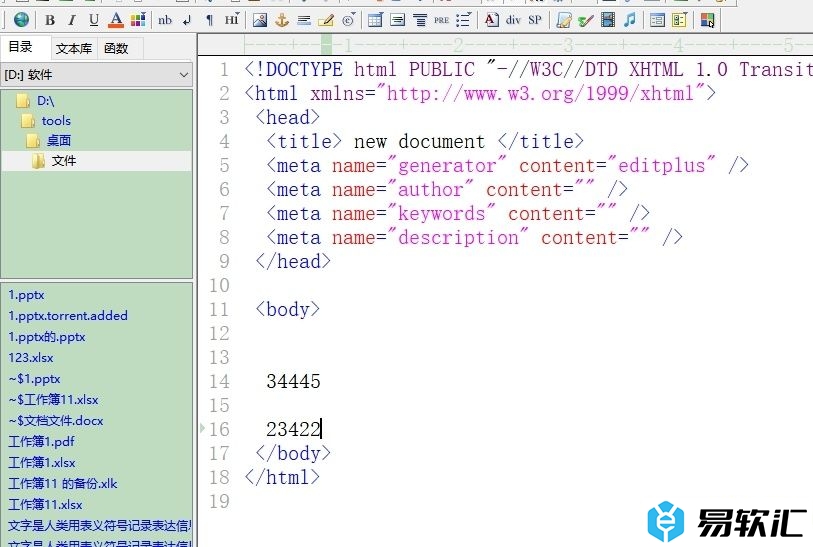This screenshot has width=813, height=547.
Task: Select the 桌面 folder
Action: point(59,141)
